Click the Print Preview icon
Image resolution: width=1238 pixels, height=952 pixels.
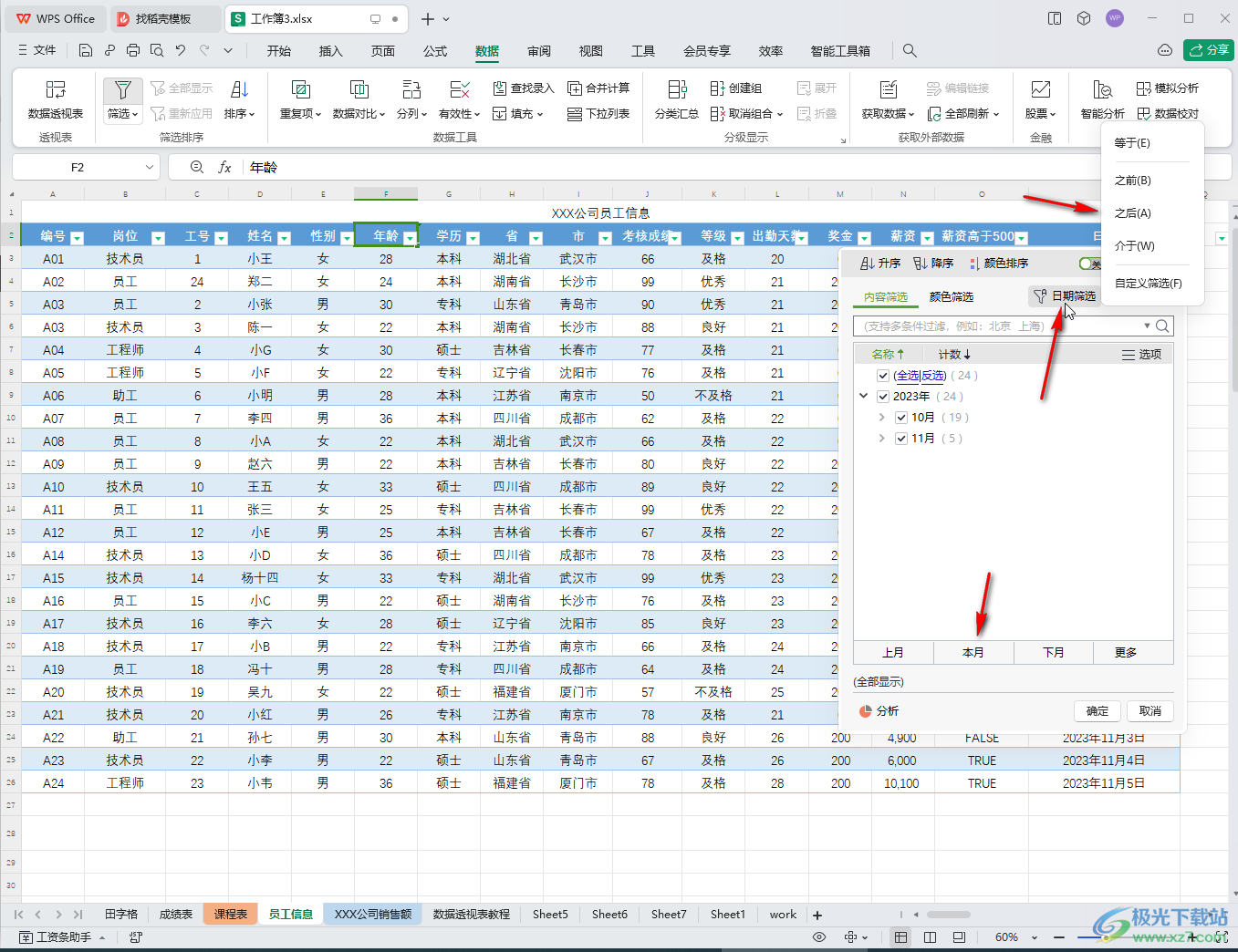tap(157, 50)
